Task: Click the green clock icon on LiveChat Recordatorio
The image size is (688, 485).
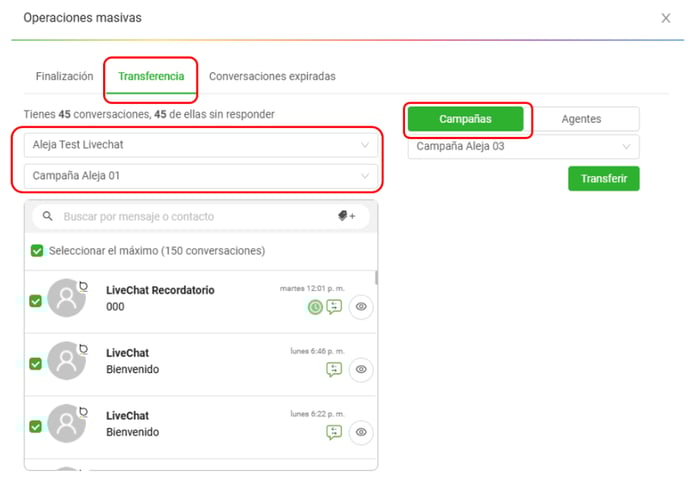Action: 315,307
